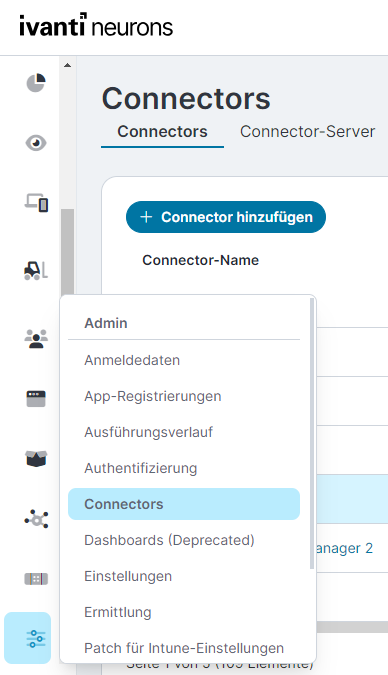Click the ivanti neurons logo
This screenshot has height=675, width=388.
pyautogui.click(x=96, y=25)
